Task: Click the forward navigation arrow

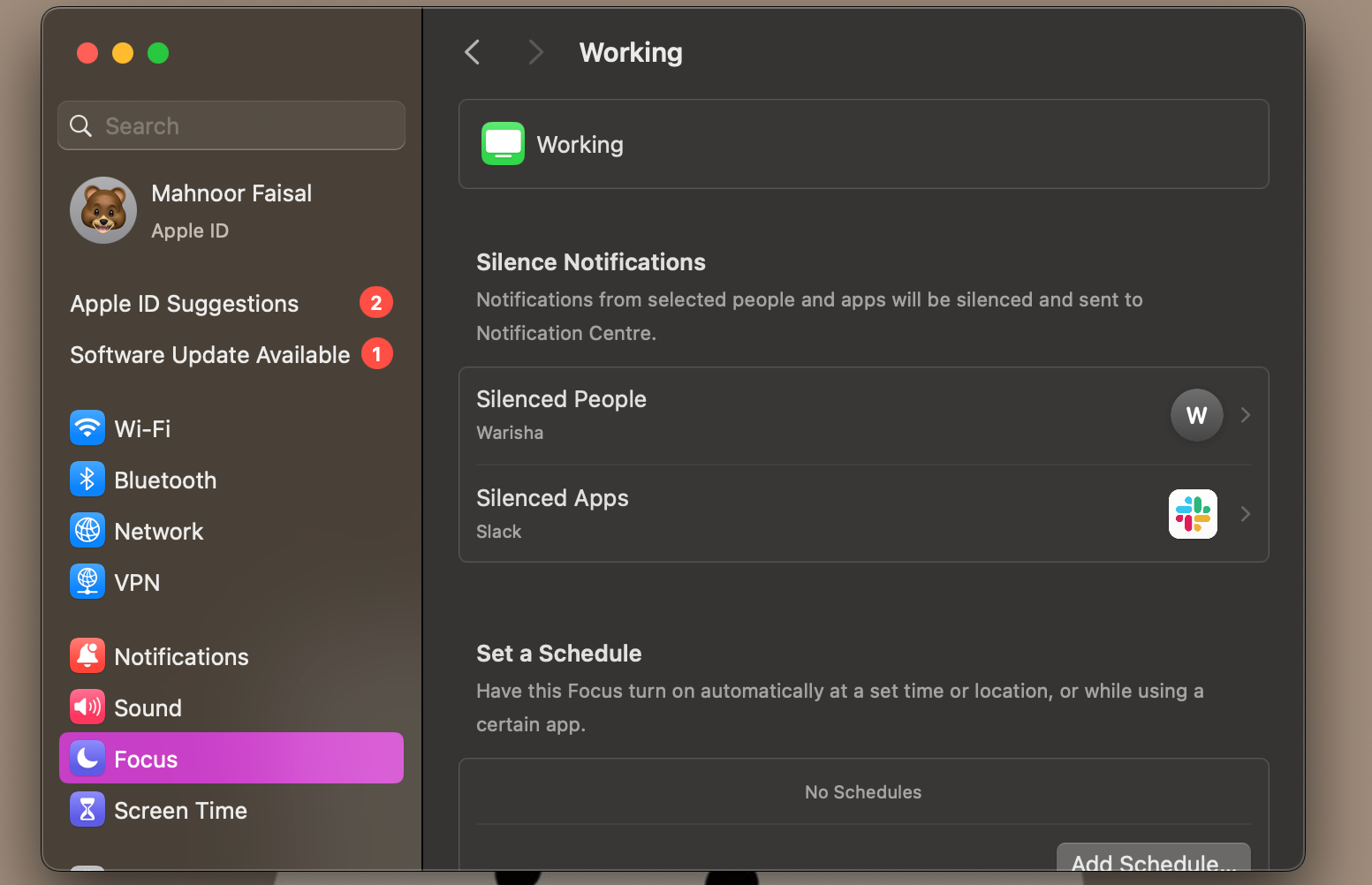Action: (x=536, y=52)
